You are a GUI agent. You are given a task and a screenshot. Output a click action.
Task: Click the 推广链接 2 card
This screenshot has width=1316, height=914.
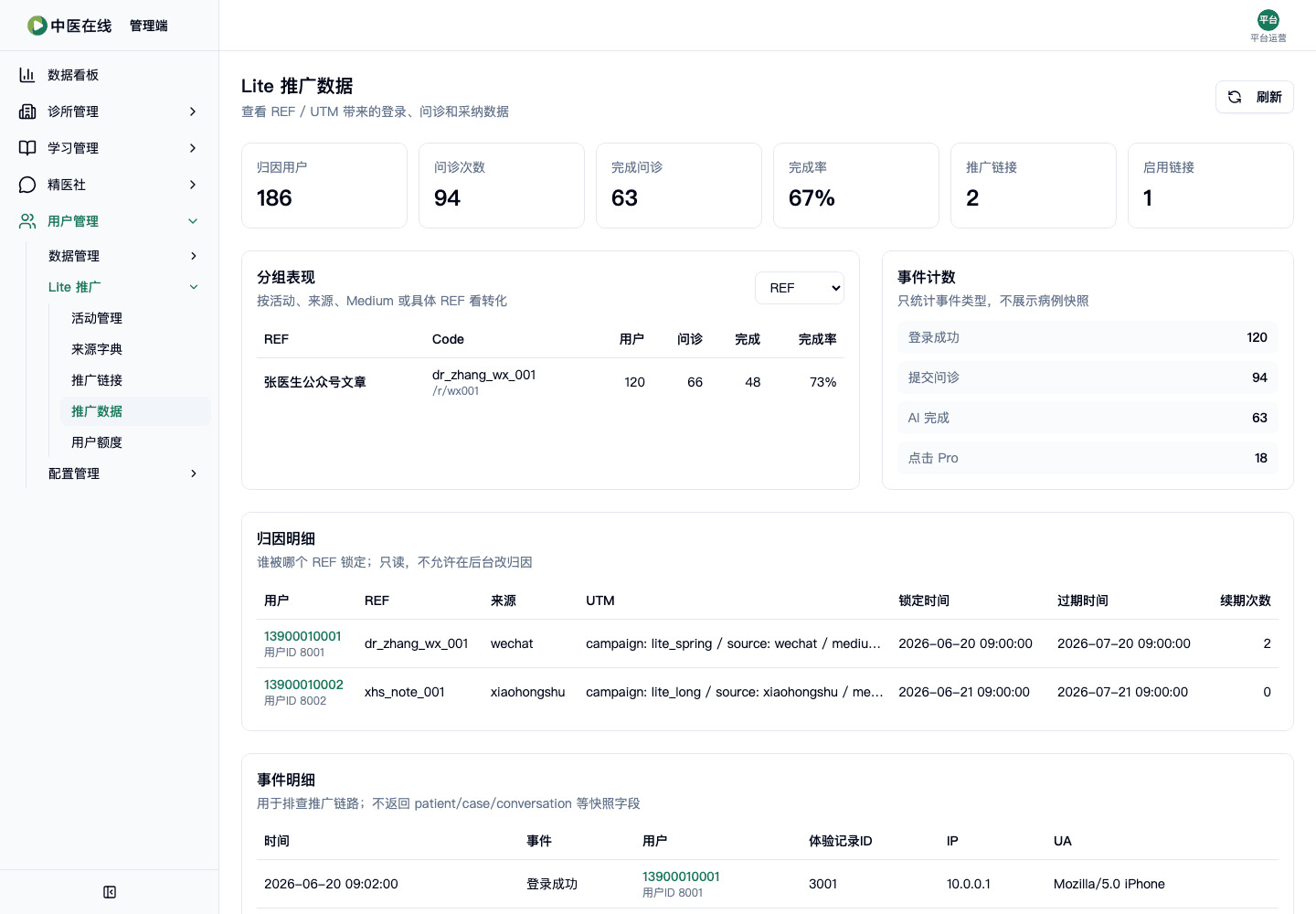1034,186
